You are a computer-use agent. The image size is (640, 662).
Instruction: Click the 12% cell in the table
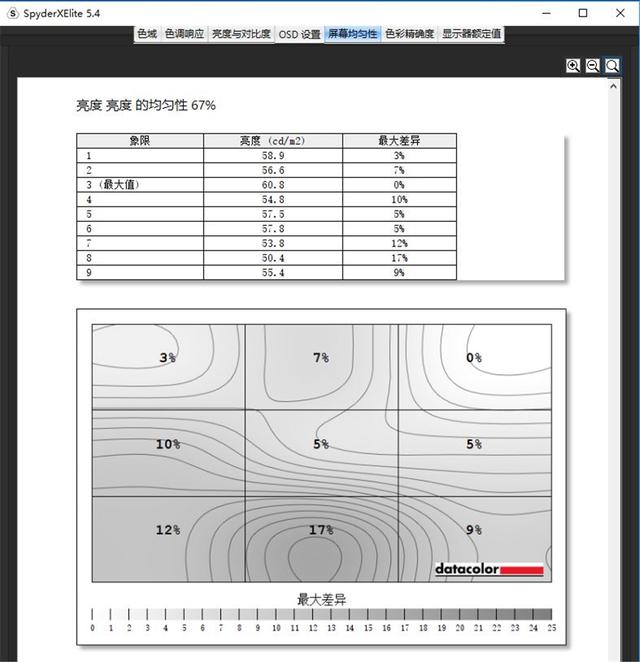[x=399, y=243]
